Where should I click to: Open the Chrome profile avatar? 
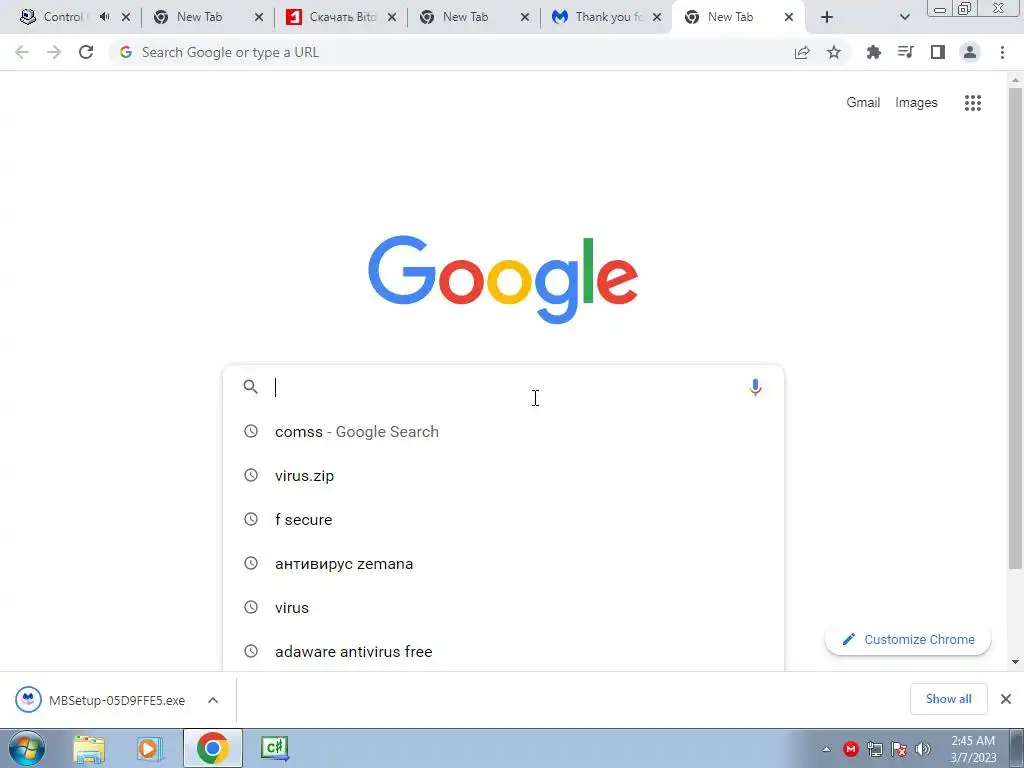(x=970, y=52)
